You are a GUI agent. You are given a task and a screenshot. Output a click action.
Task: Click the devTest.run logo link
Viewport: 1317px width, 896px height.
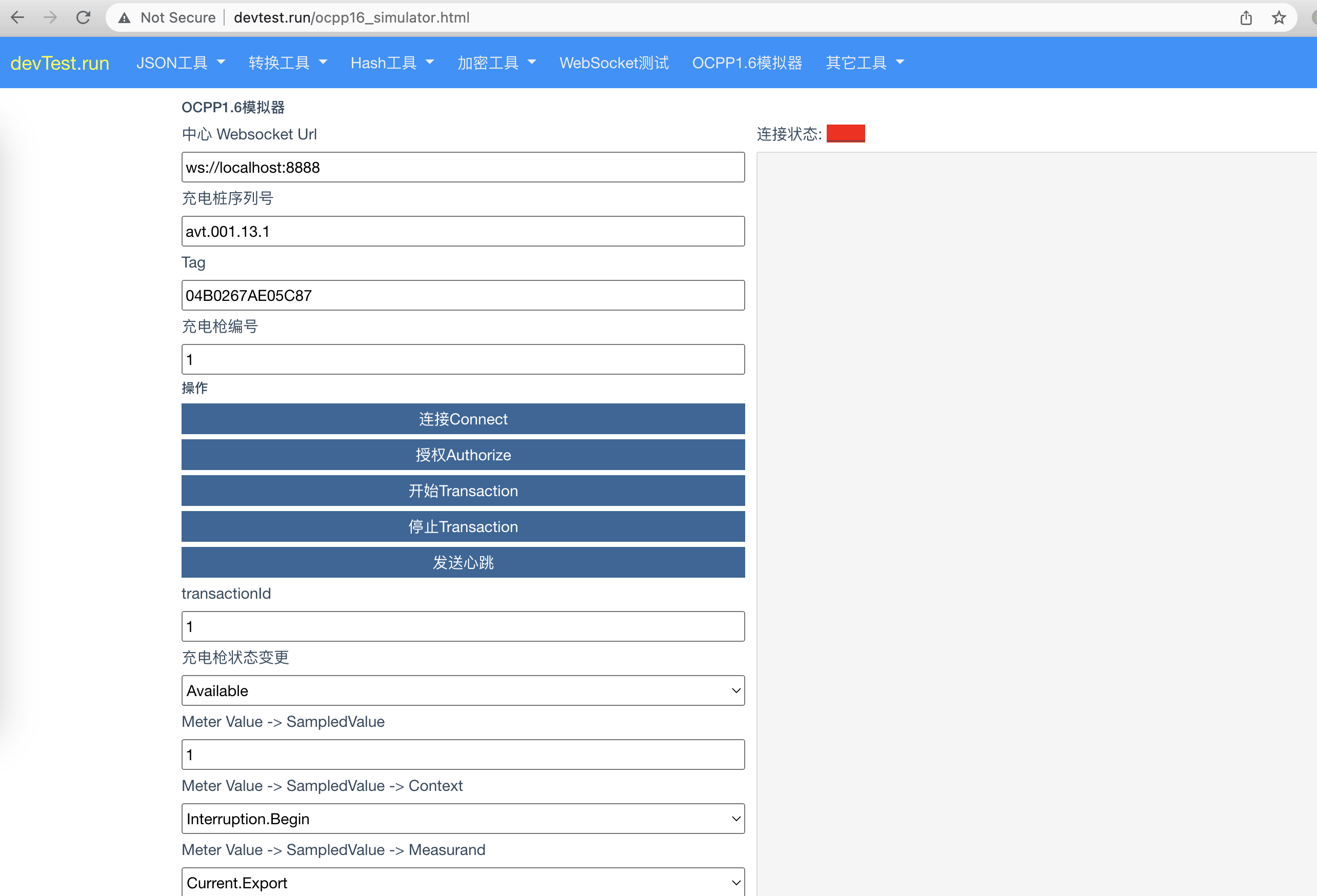pos(60,63)
